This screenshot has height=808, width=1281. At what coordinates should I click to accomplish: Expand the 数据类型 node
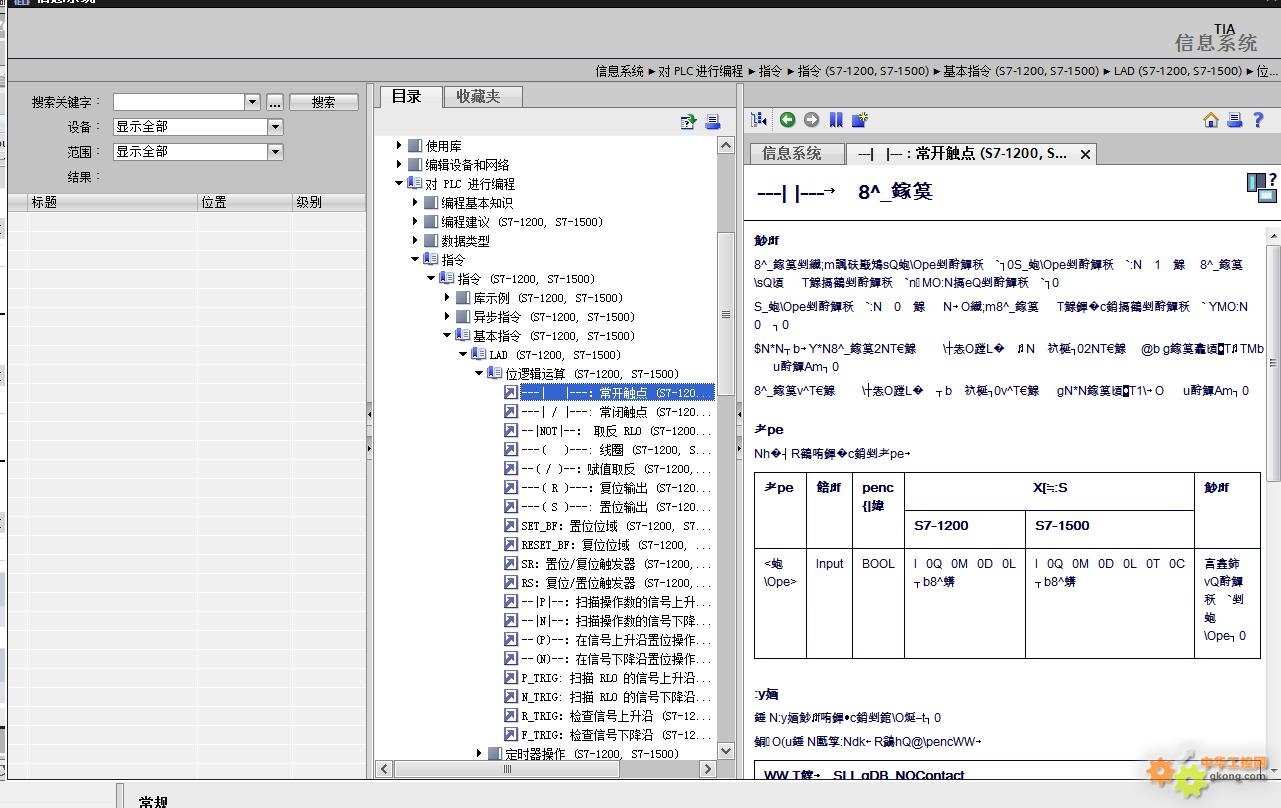pos(415,241)
